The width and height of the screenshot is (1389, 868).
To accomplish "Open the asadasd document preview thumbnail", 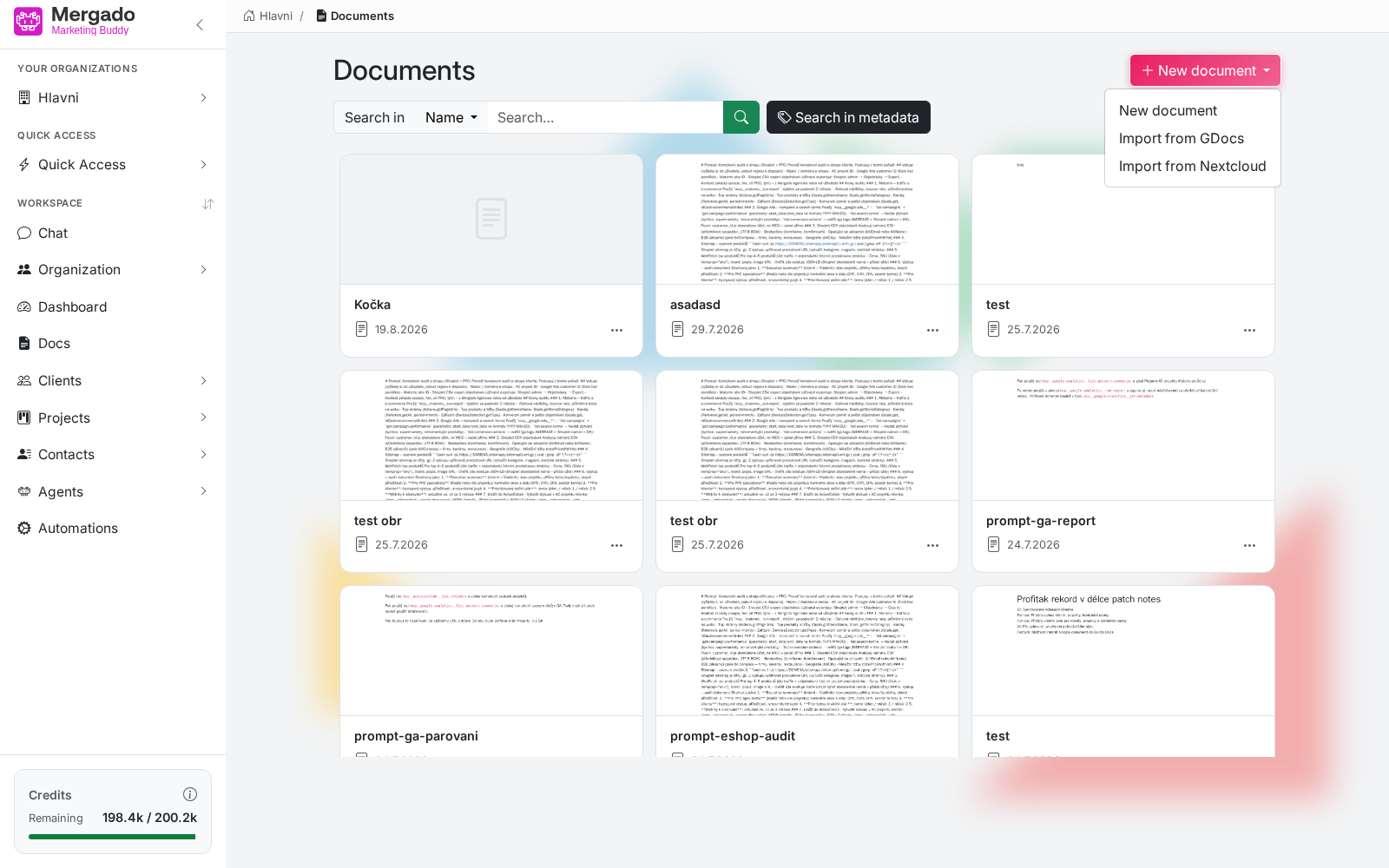I will [x=807, y=220].
